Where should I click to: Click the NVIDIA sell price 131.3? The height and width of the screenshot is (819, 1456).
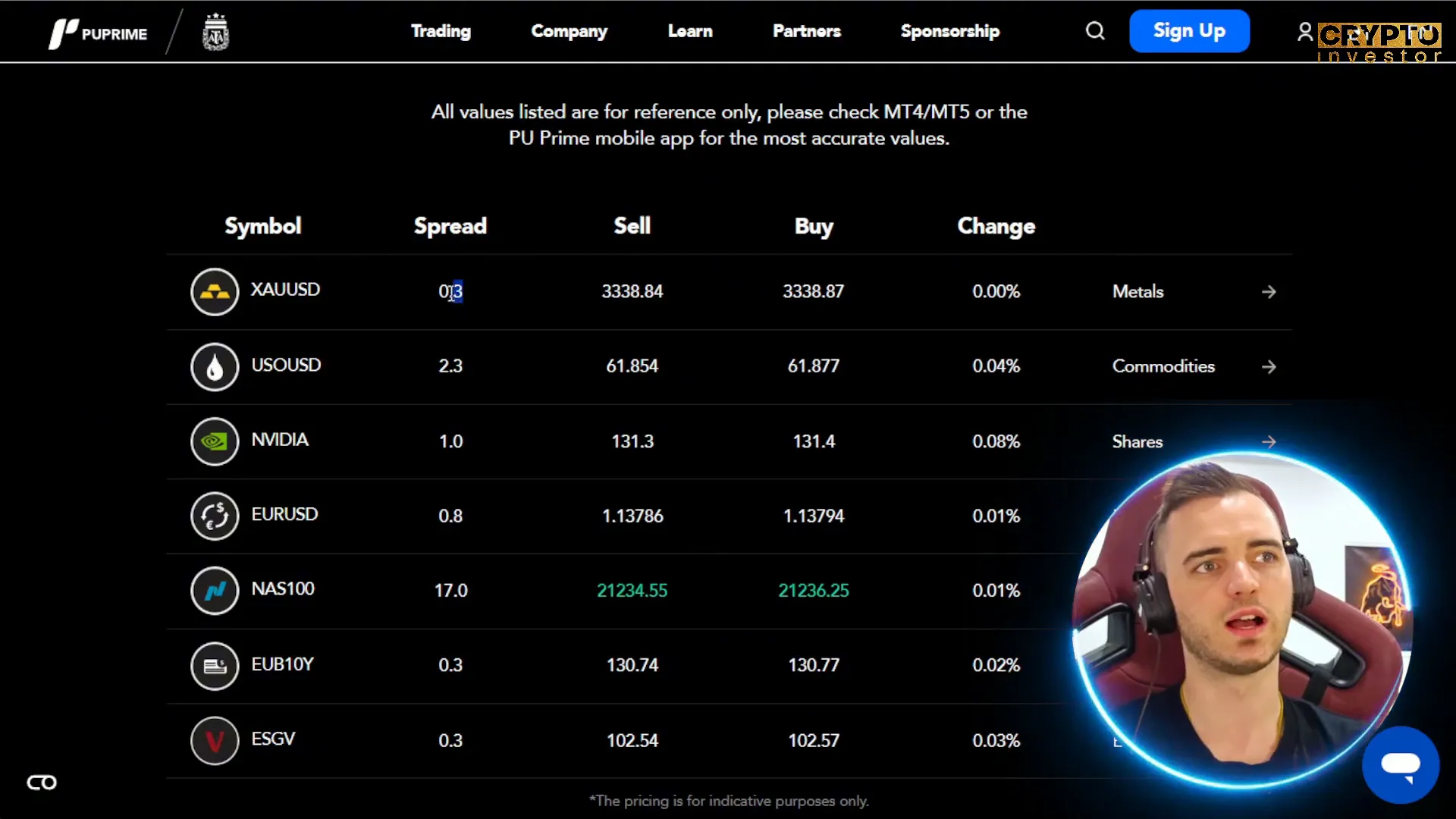click(x=632, y=441)
